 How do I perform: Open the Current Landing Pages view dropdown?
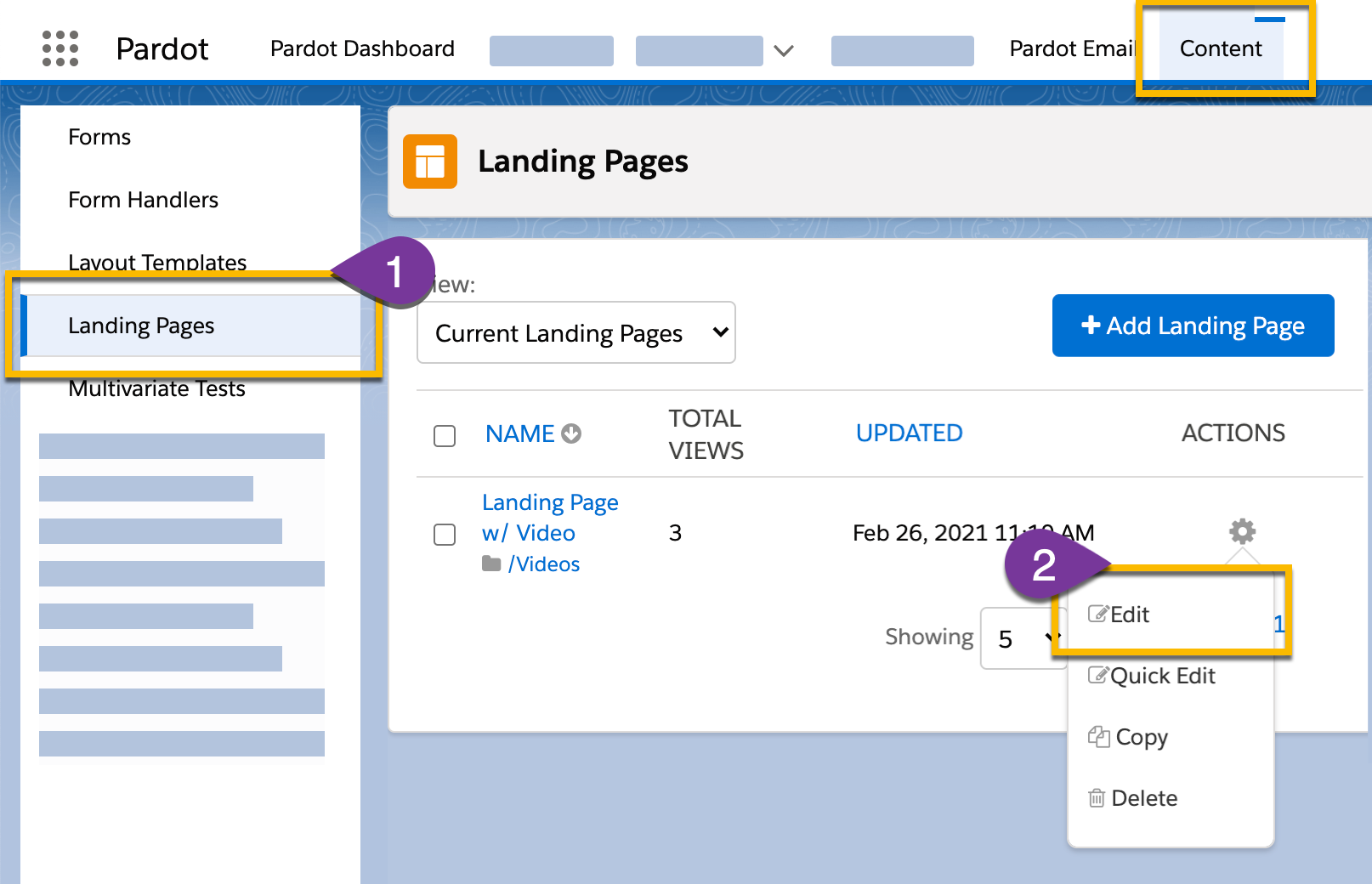click(576, 332)
